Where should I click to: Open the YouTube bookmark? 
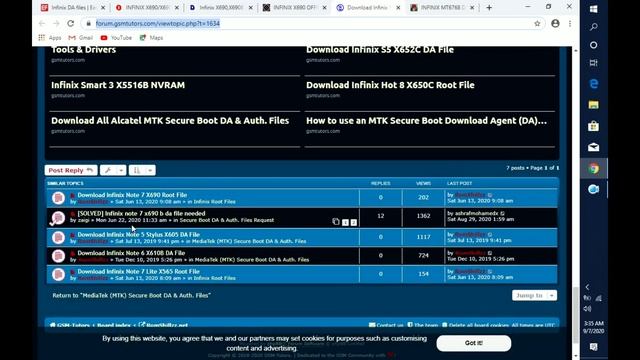(x=116, y=38)
